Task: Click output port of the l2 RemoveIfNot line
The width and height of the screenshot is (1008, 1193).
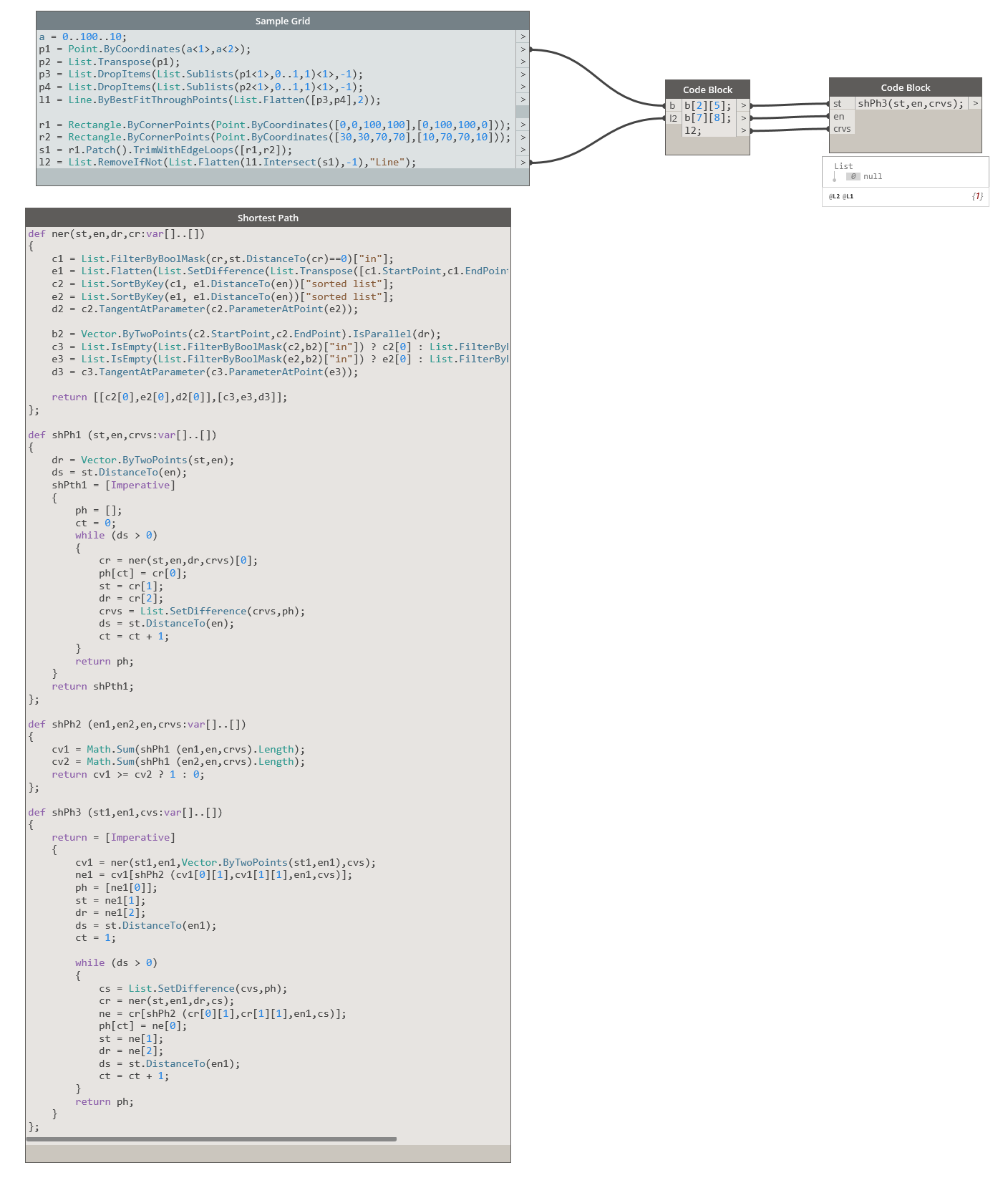Action: pos(523,163)
